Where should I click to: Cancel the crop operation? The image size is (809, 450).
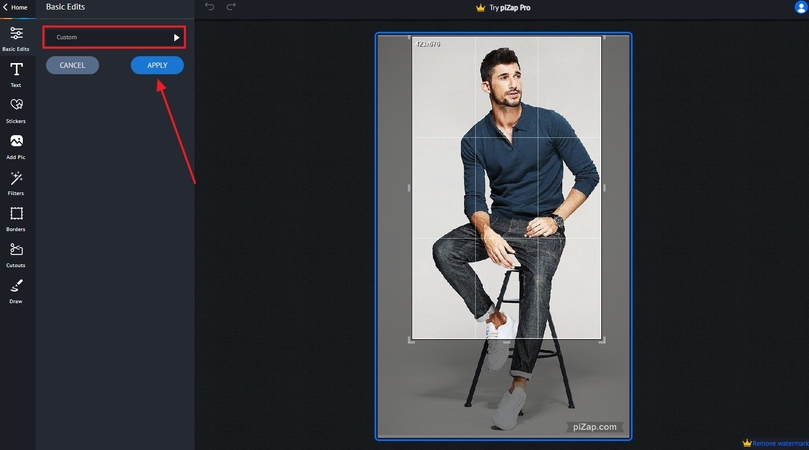[x=72, y=65]
